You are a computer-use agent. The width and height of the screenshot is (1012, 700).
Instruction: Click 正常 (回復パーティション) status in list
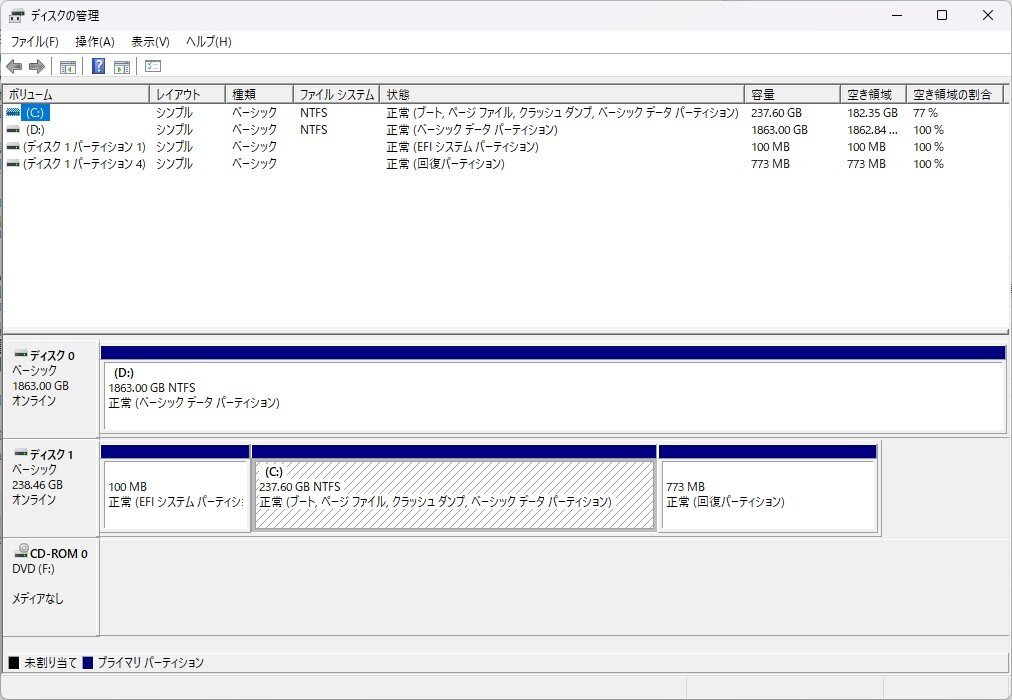pos(445,164)
